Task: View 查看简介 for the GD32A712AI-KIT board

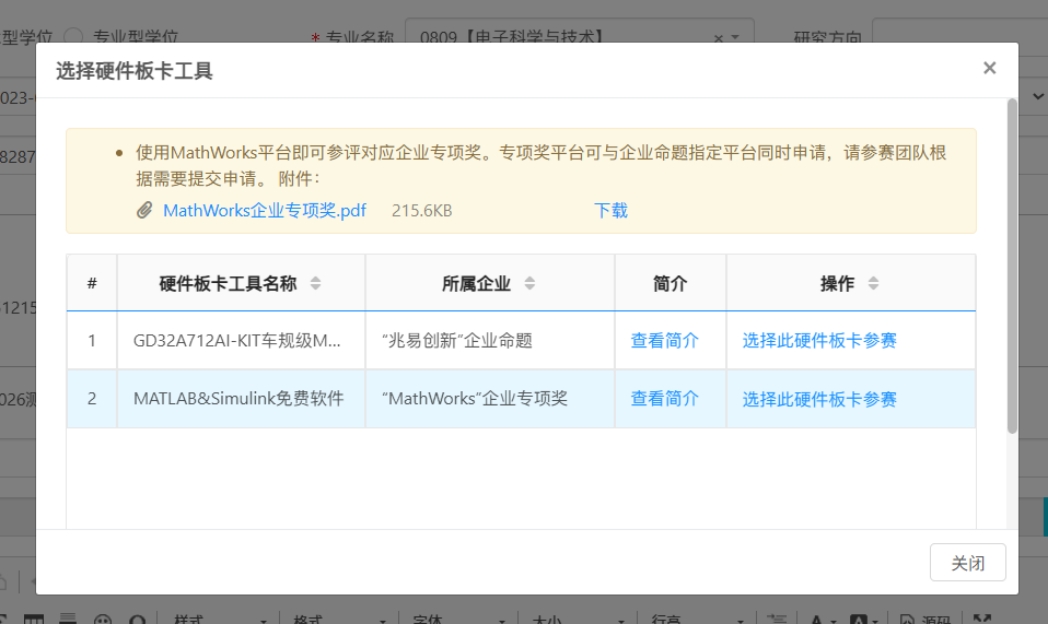Action: coord(664,341)
